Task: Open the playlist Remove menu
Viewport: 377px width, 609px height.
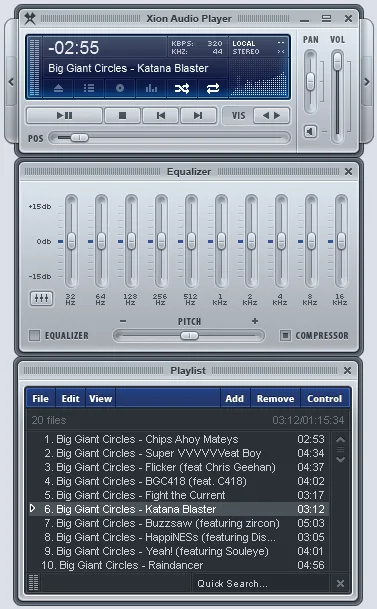Action: 275,398
